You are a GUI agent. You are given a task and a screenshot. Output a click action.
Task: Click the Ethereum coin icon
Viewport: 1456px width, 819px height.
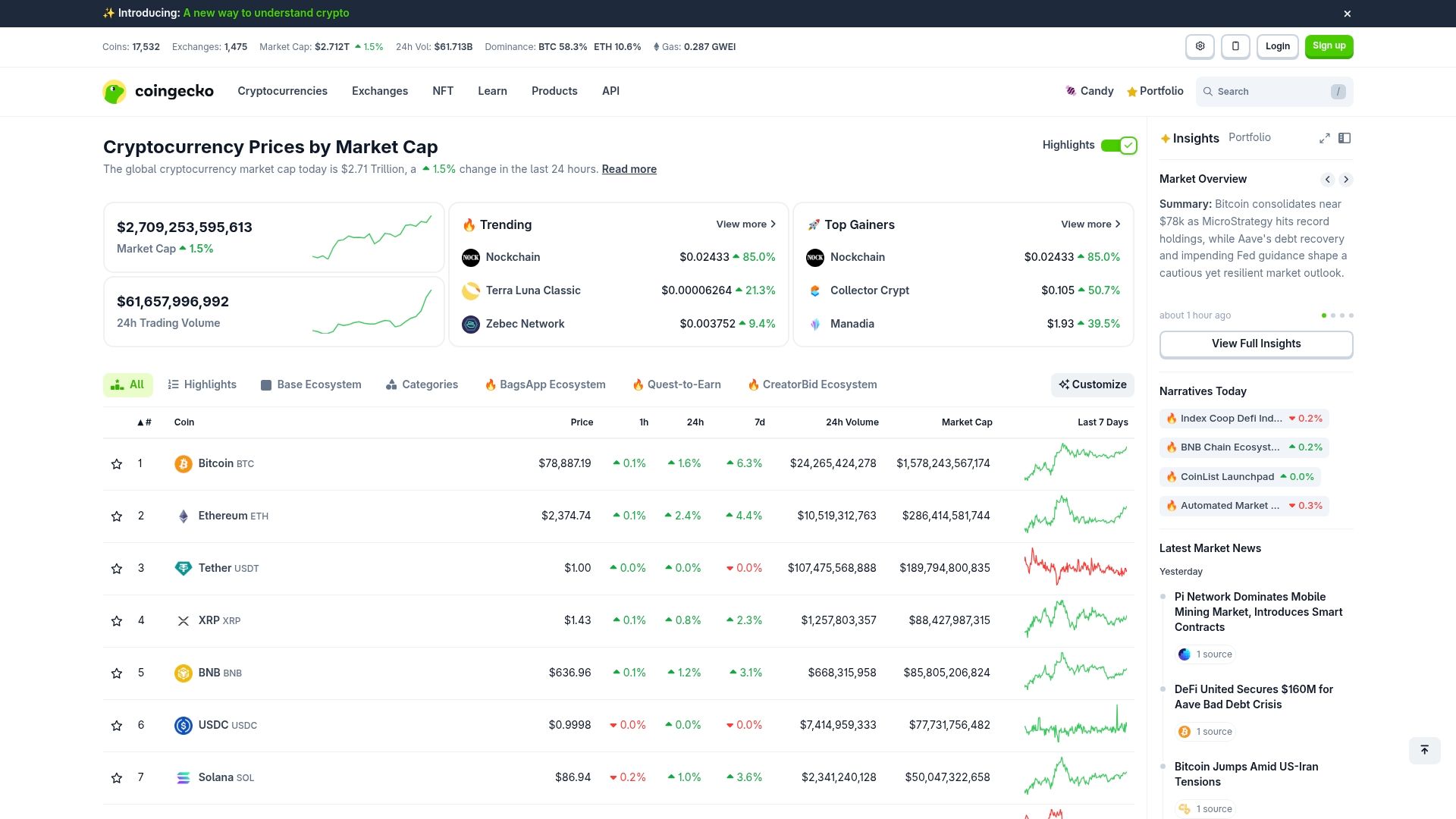tap(183, 516)
